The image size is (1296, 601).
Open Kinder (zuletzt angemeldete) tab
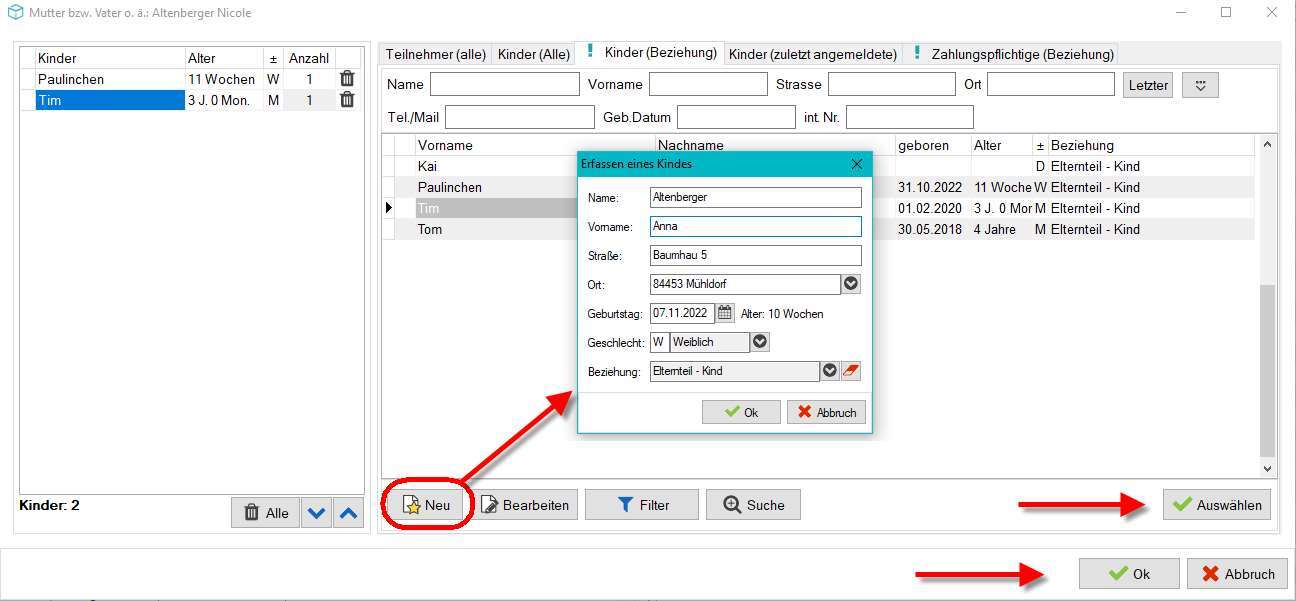point(812,54)
